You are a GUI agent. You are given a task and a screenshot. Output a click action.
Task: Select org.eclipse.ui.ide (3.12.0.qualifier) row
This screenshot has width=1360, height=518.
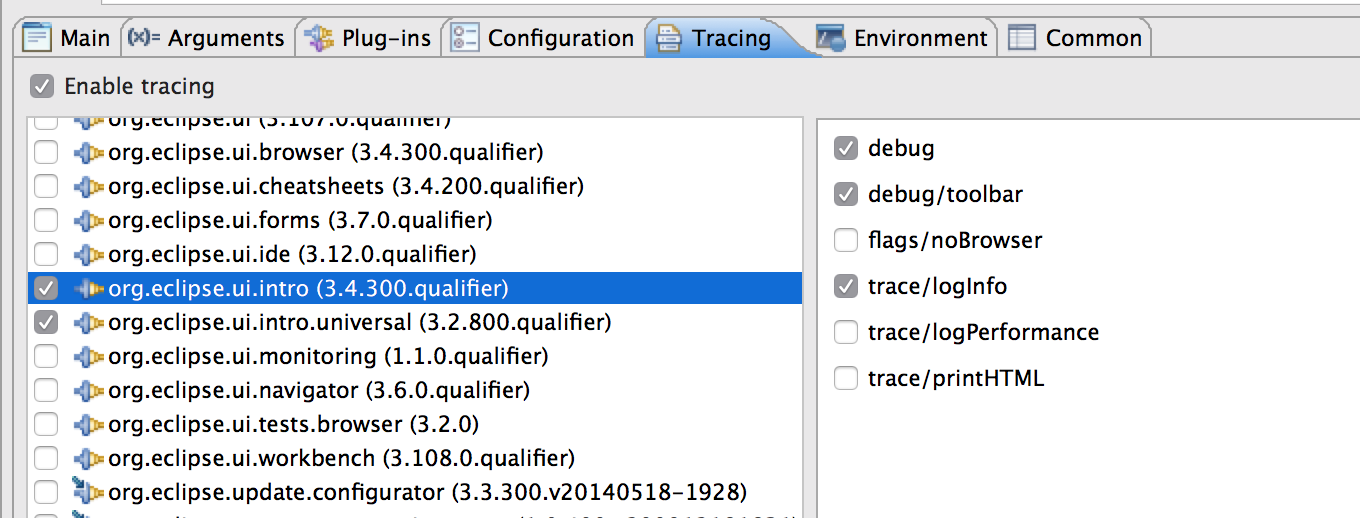tap(414, 255)
